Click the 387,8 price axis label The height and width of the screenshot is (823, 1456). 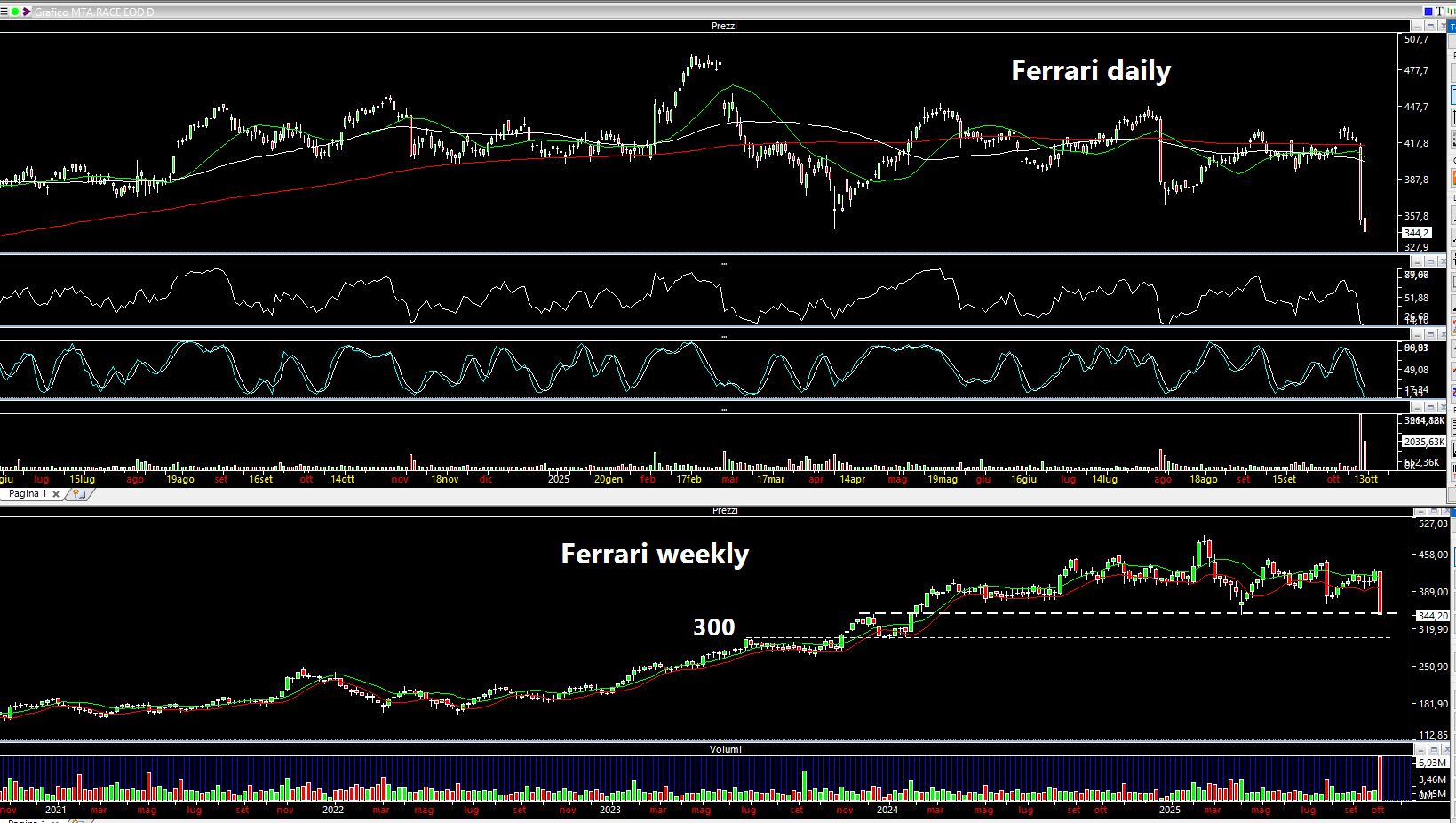[1416, 180]
